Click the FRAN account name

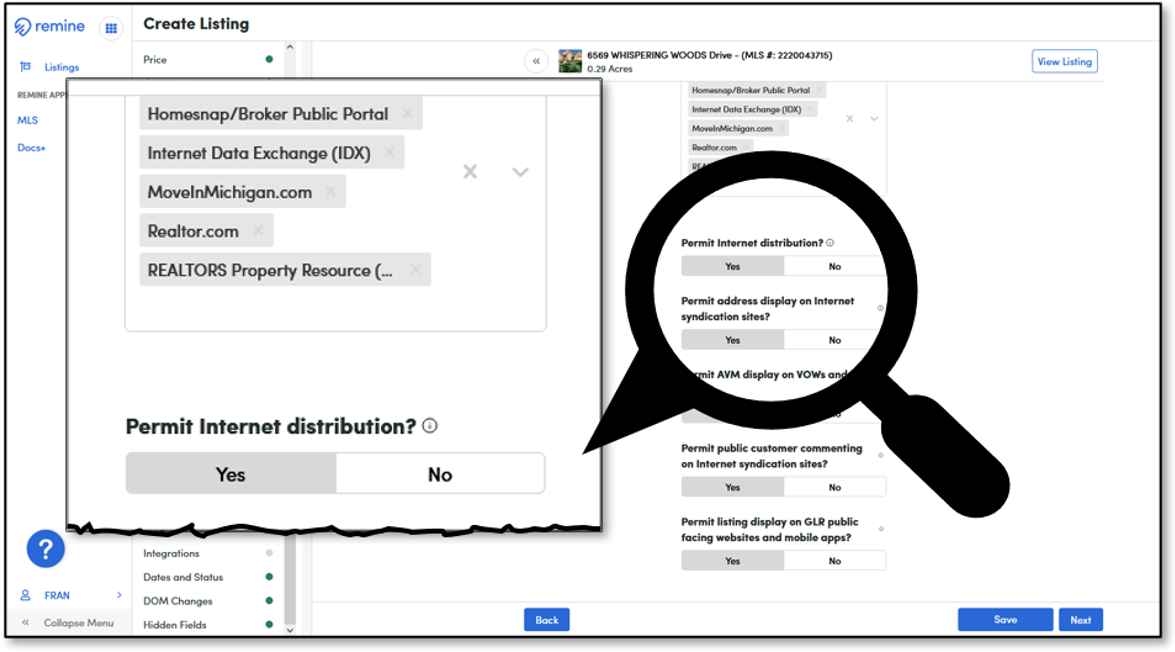(x=57, y=595)
